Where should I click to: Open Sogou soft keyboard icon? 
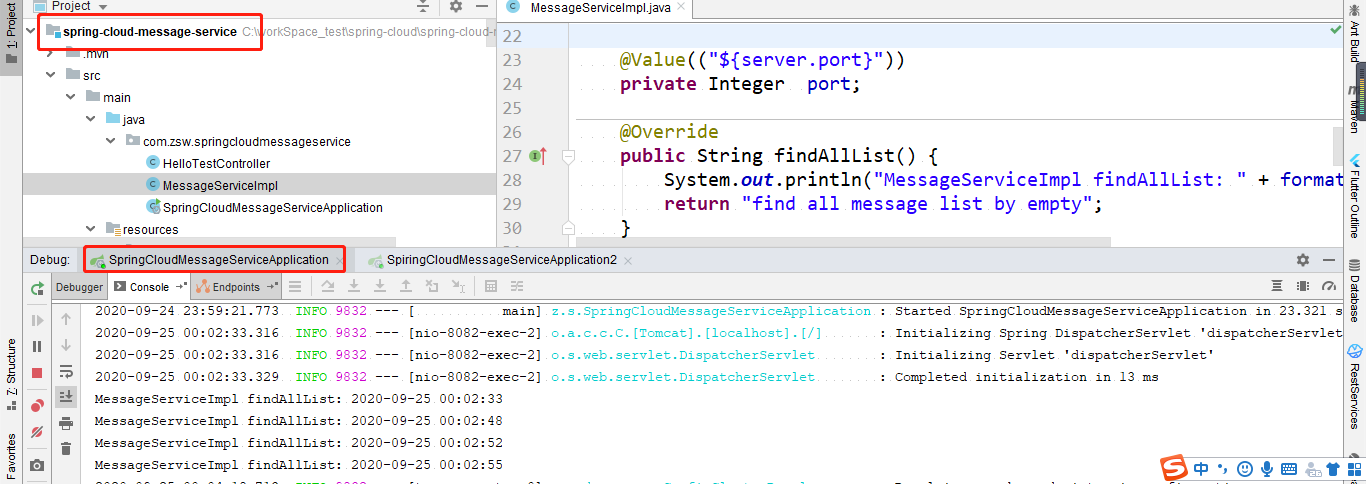[x=1289, y=469]
